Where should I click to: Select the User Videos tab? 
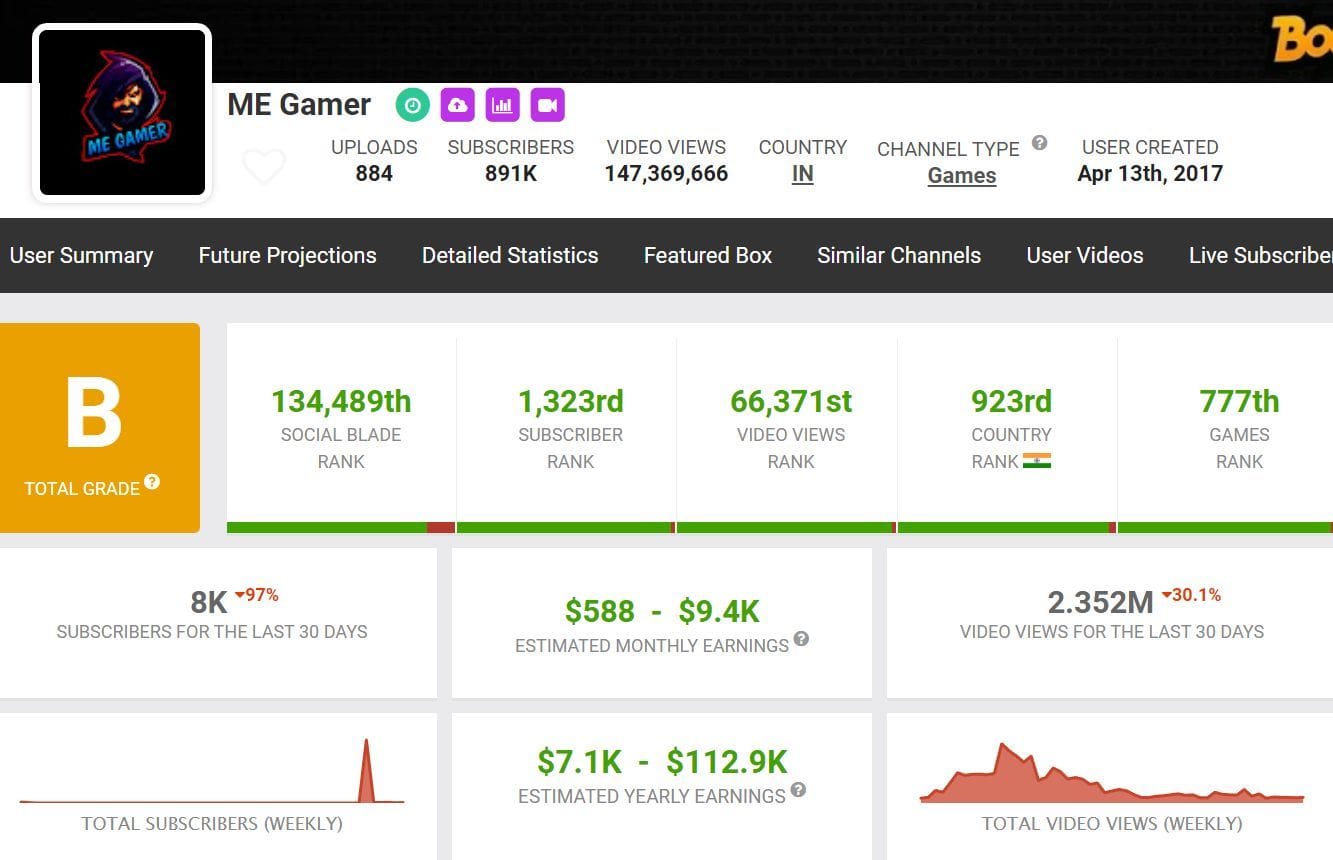(x=1084, y=255)
